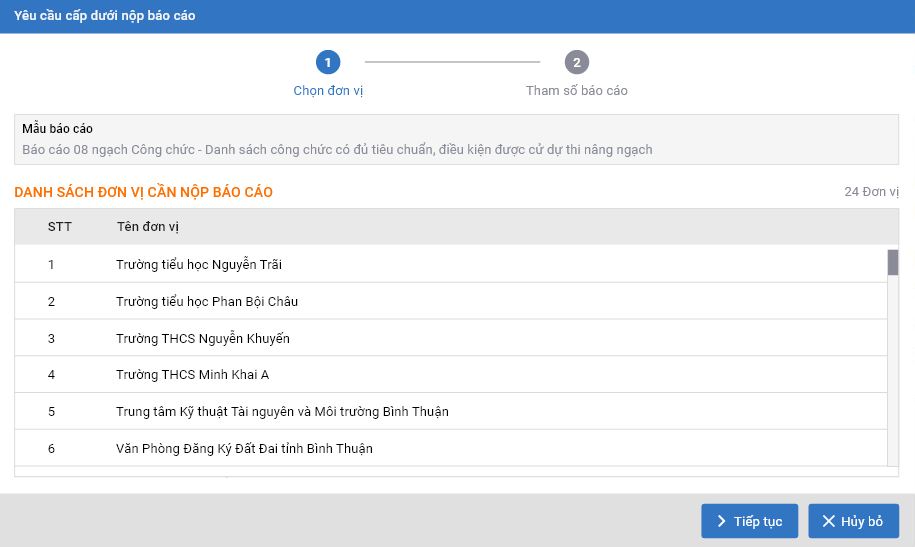915x547 pixels.
Task: Click 'Văn Phòng Đăng Ký Đất Đai' row
Action: tap(244, 449)
